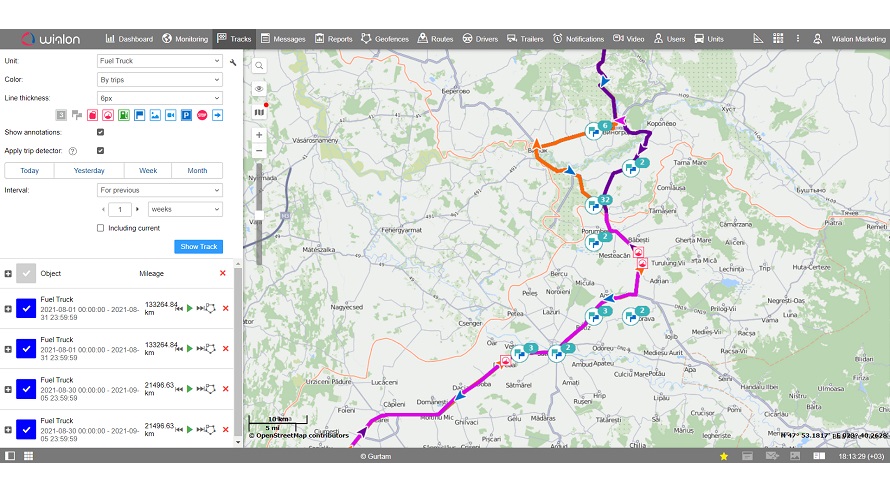
Task: Open the Geofences tab
Action: click(385, 39)
